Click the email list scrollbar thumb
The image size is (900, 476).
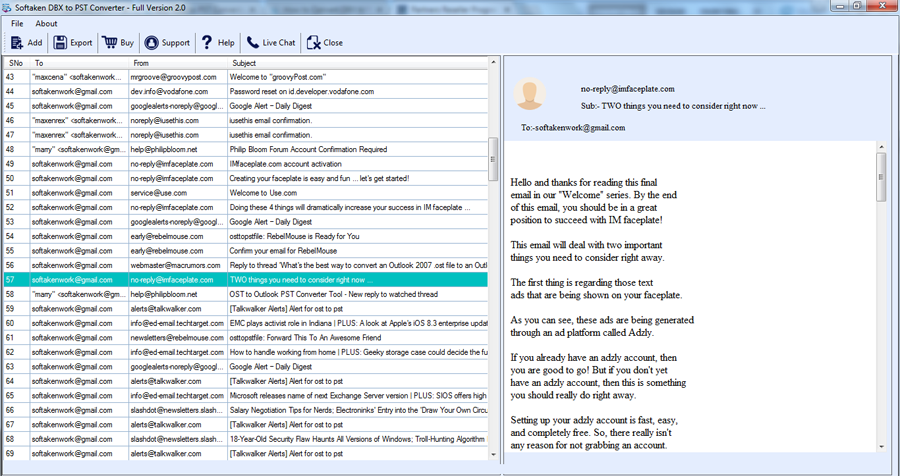493,159
